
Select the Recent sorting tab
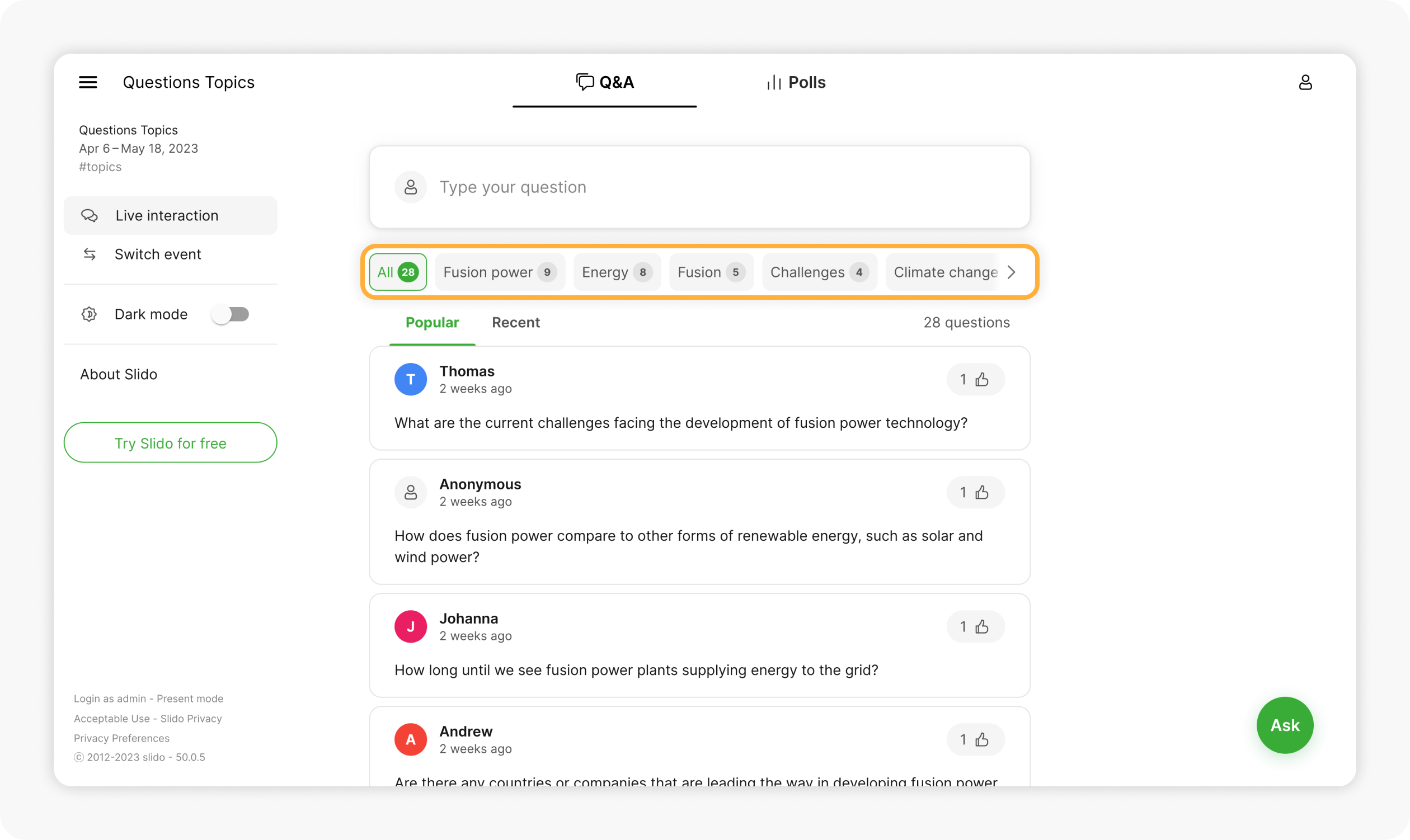(515, 323)
